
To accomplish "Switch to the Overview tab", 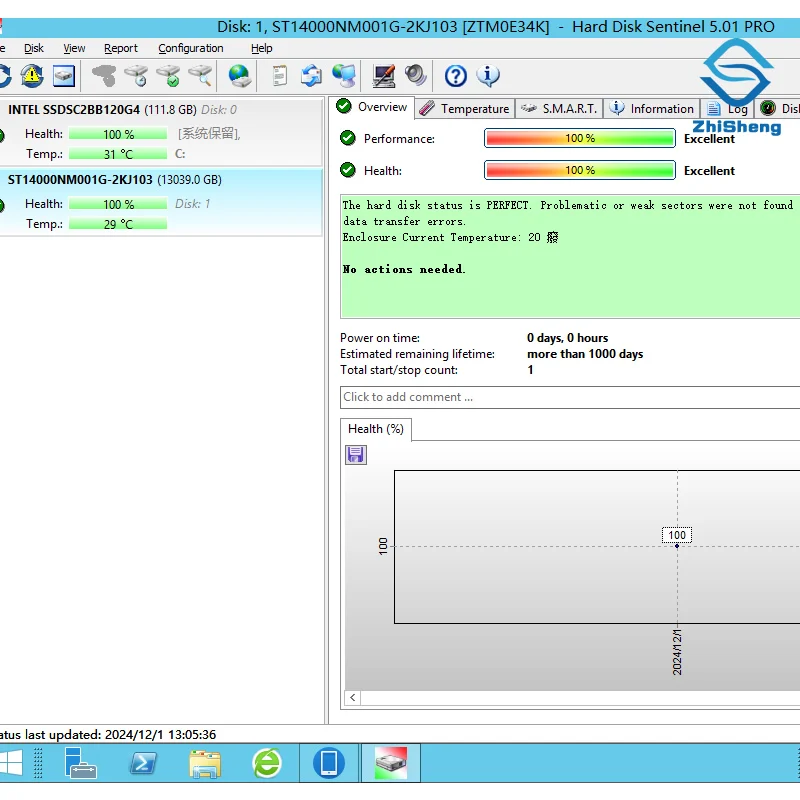I will (x=372, y=107).
